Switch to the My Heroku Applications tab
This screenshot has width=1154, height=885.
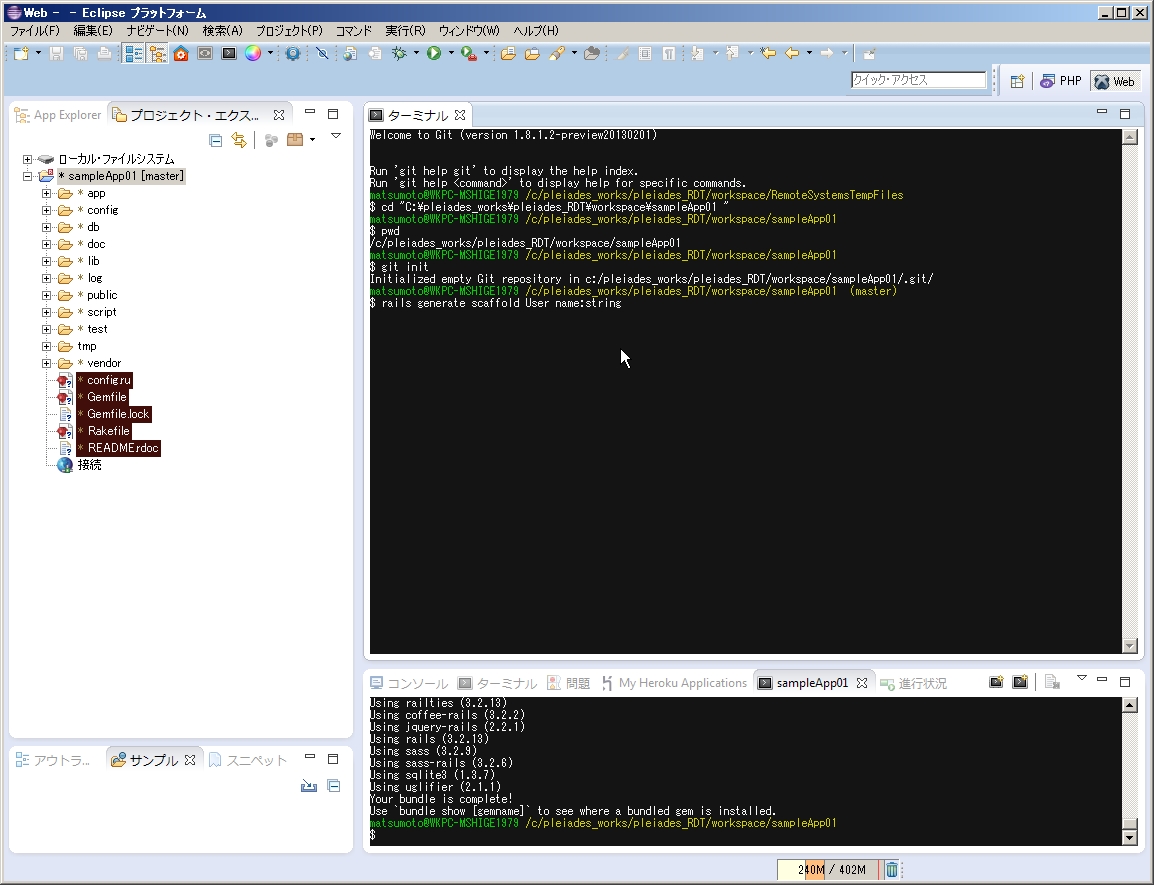(674, 683)
